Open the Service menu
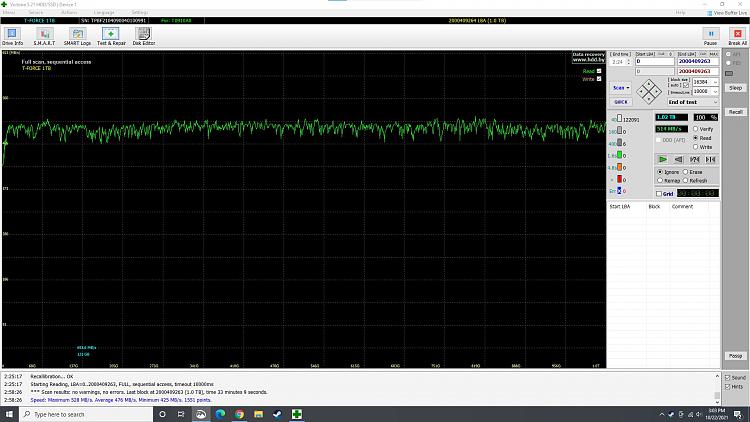 pos(35,12)
